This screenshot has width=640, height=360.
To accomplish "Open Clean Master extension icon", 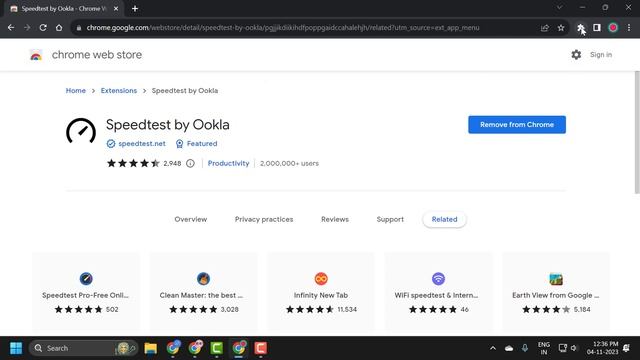I will click(x=203, y=279).
